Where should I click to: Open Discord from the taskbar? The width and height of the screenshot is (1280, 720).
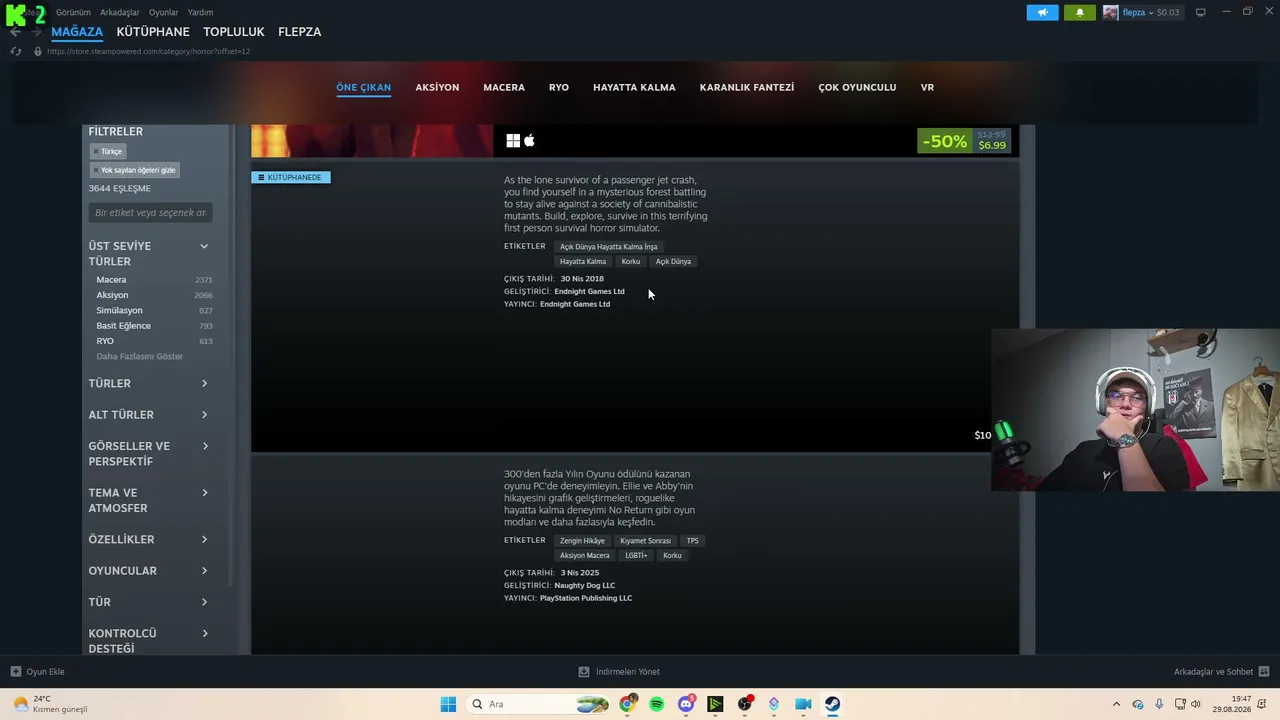pos(686,704)
